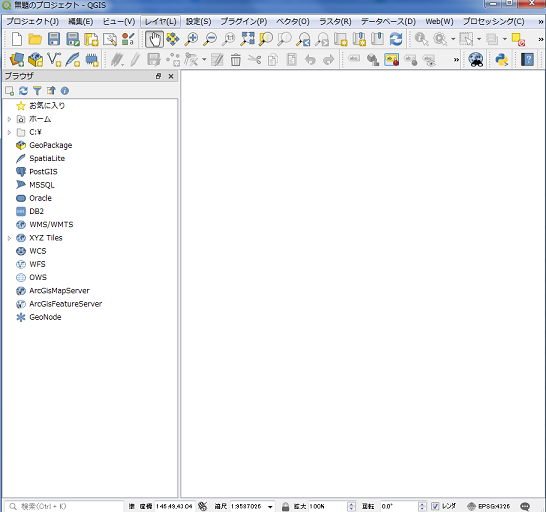Viewport: 546px width, 512px height.
Task: Undock the ブラウザ panel
Action: (158, 76)
